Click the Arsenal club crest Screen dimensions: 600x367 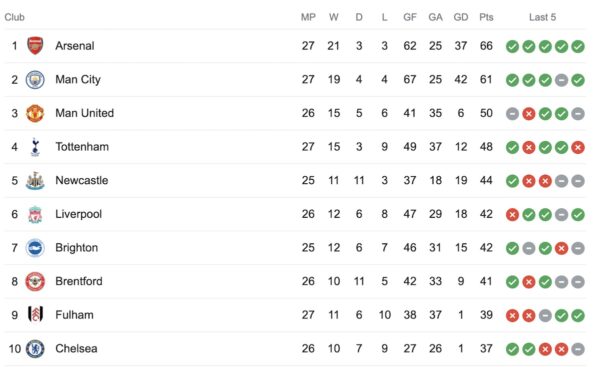(35, 46)
